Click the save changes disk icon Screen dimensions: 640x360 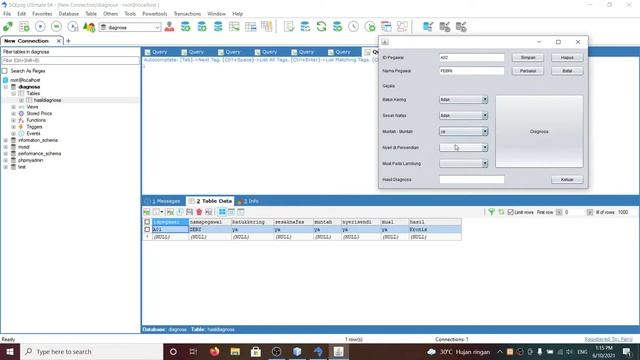point(189,212)
